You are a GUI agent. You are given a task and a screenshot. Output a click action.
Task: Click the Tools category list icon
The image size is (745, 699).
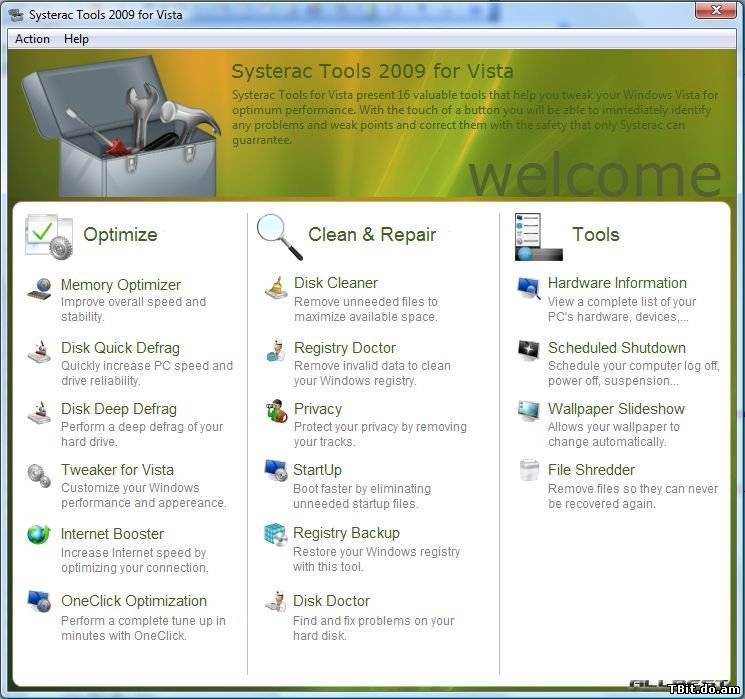click(x=539, y=237)
